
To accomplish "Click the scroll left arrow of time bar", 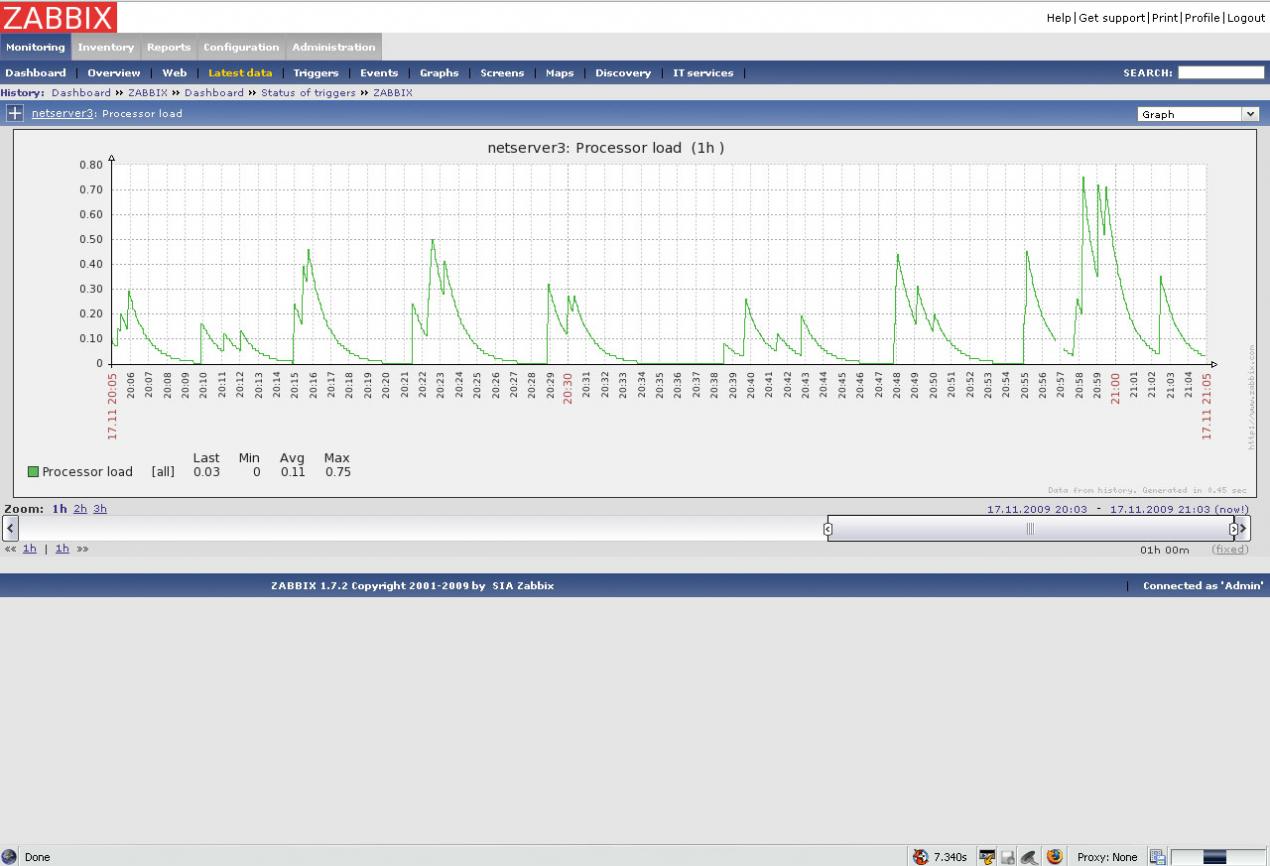I will coord(10,528).
